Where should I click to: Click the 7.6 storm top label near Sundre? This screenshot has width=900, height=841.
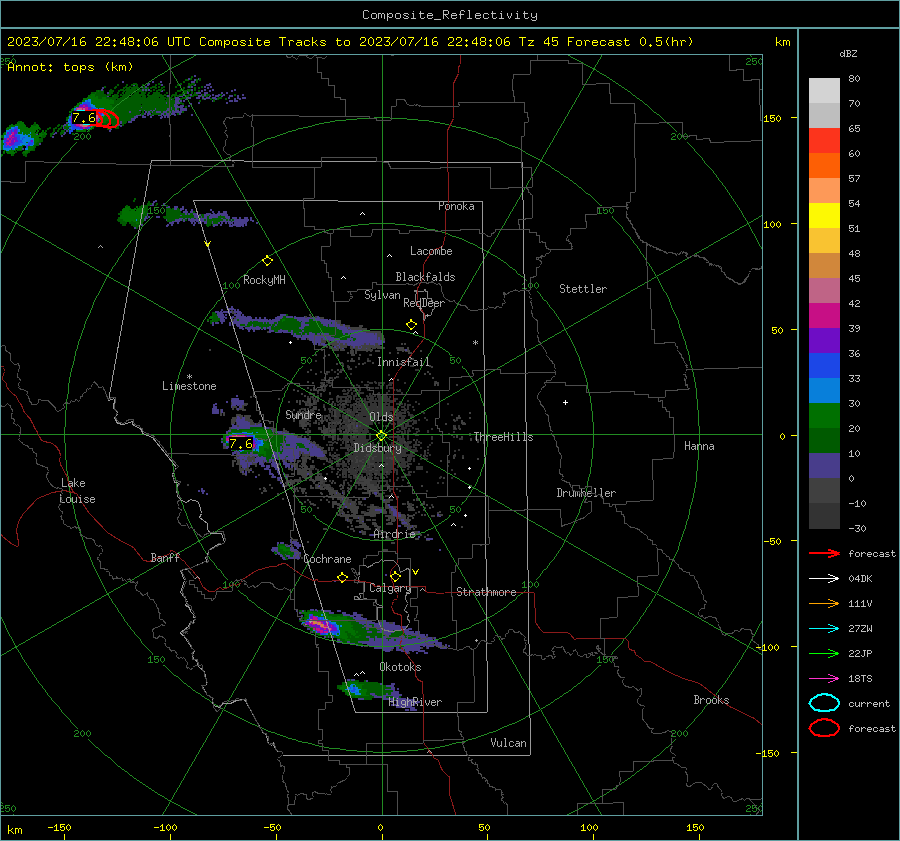click(x=240, y=444)
